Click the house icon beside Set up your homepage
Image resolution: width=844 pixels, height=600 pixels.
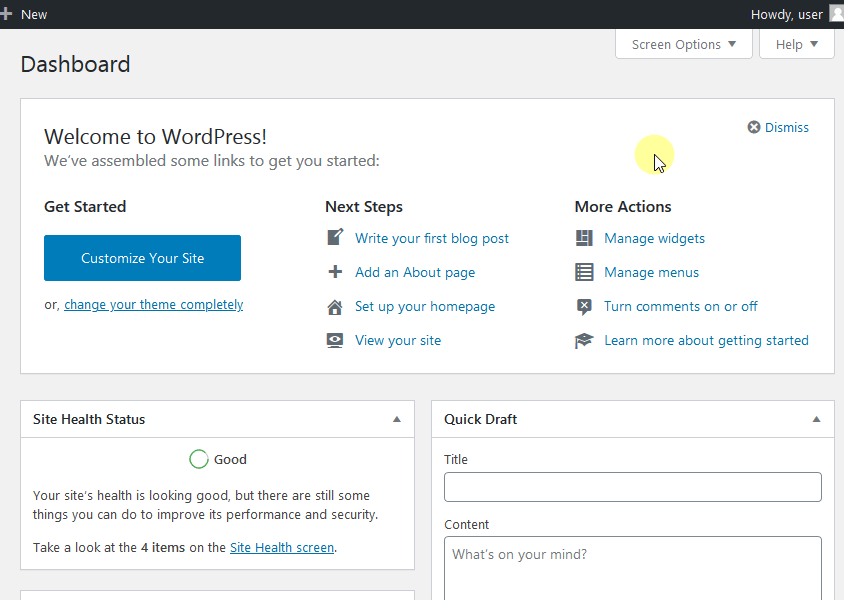[x=335, y=307]
